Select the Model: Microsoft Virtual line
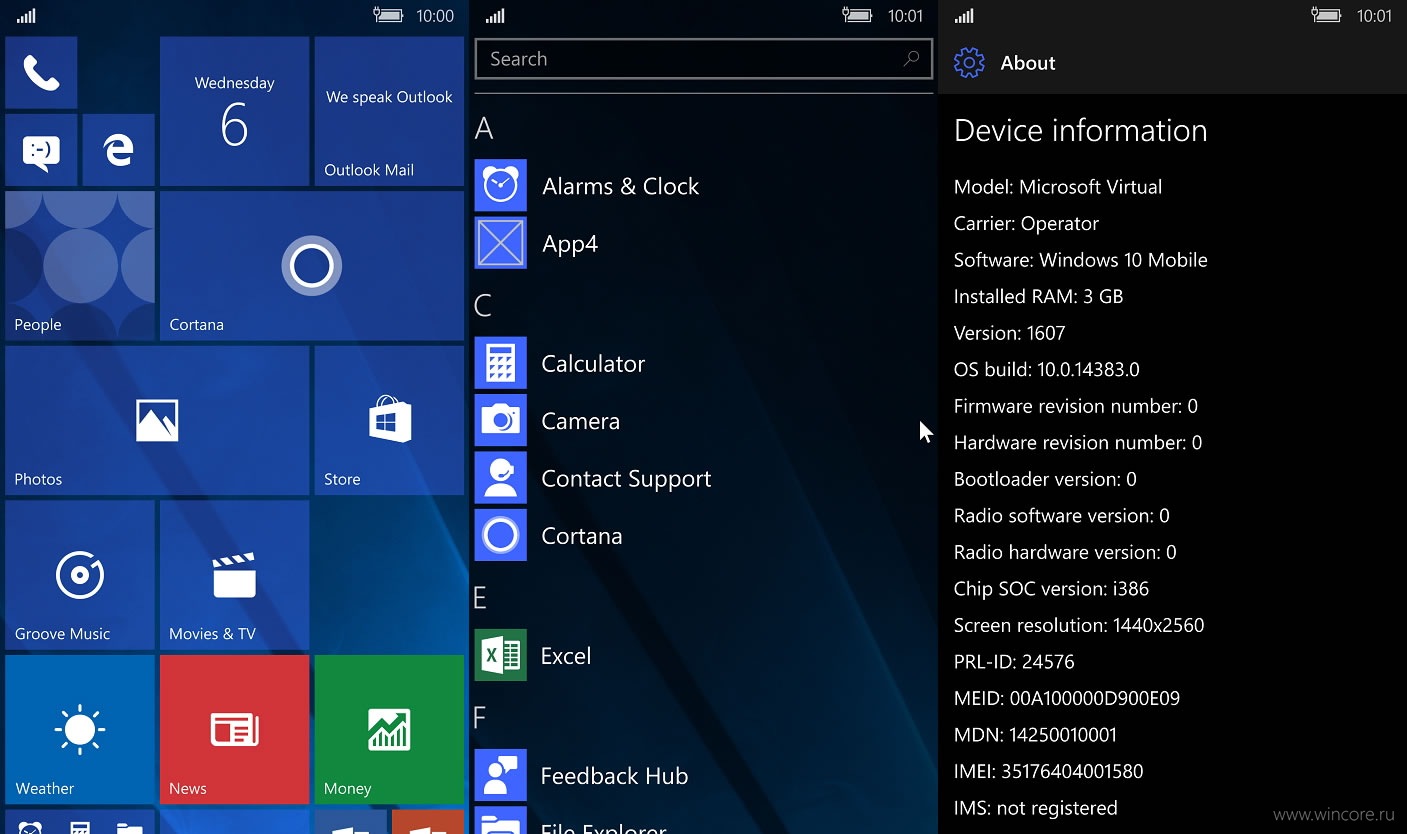The width and height of the screenshot is (1407, 834). click(x=1058, y=187)
